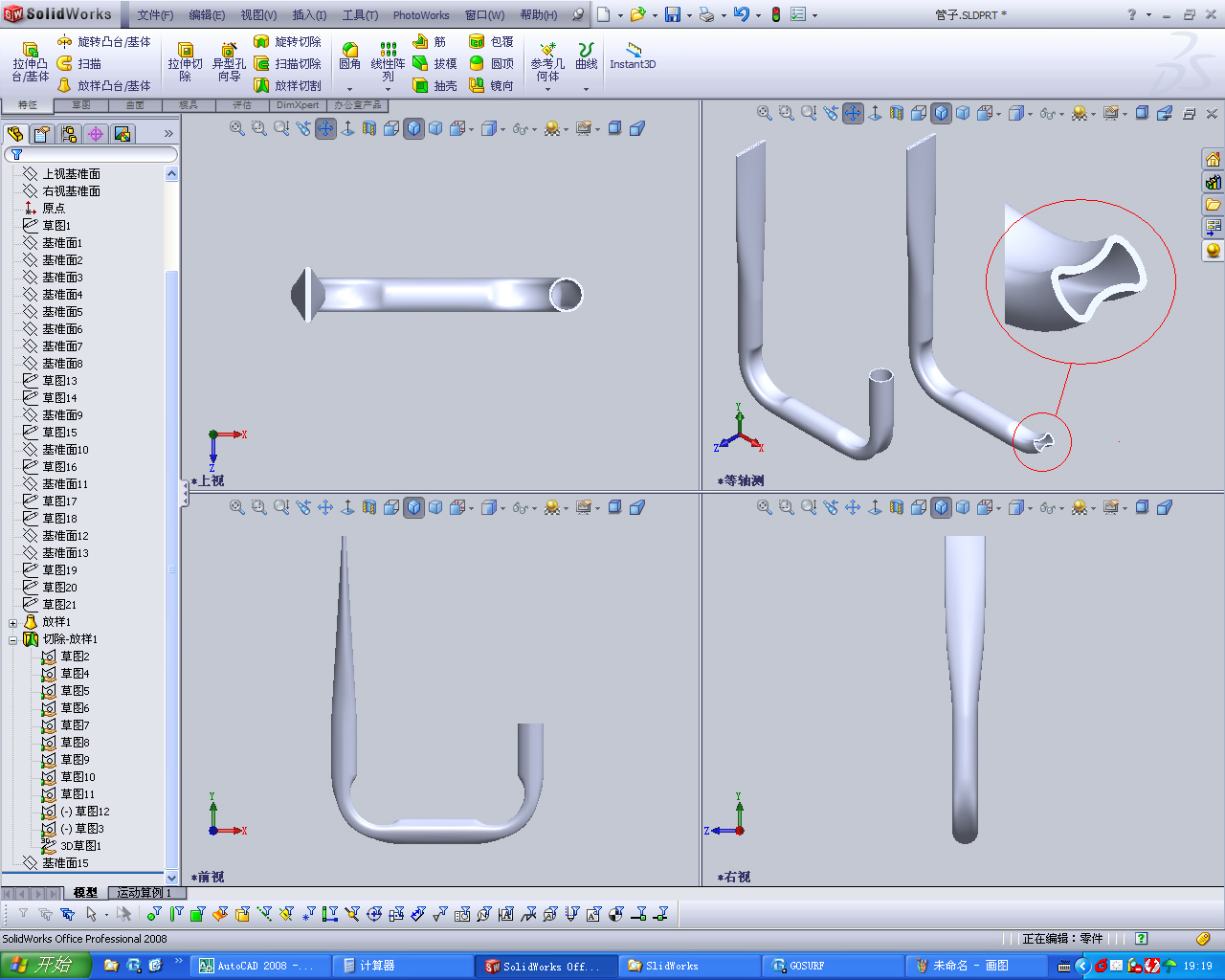Open the 计算器 taskbar button

tap(403, 966)
